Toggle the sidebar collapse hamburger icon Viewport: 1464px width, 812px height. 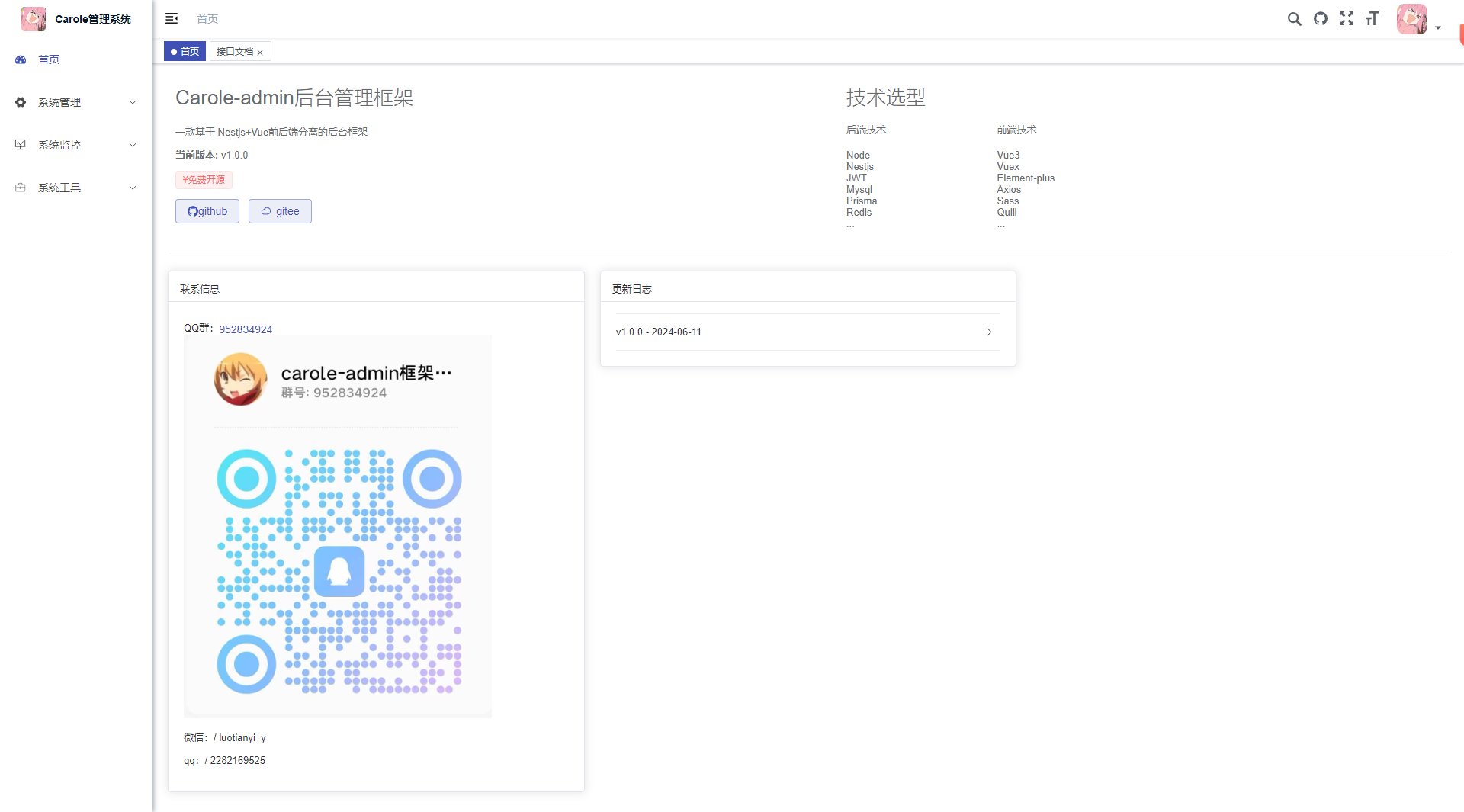coord(172,18)
